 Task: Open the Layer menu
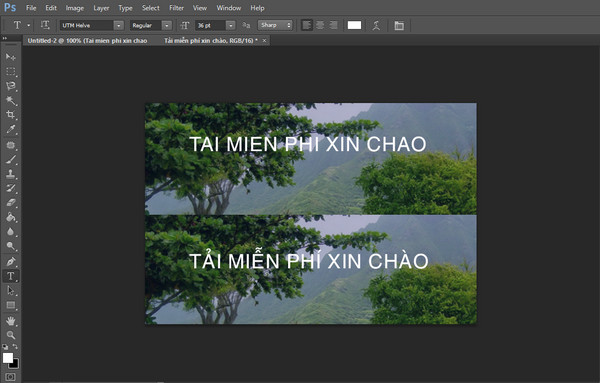[101, 8]
